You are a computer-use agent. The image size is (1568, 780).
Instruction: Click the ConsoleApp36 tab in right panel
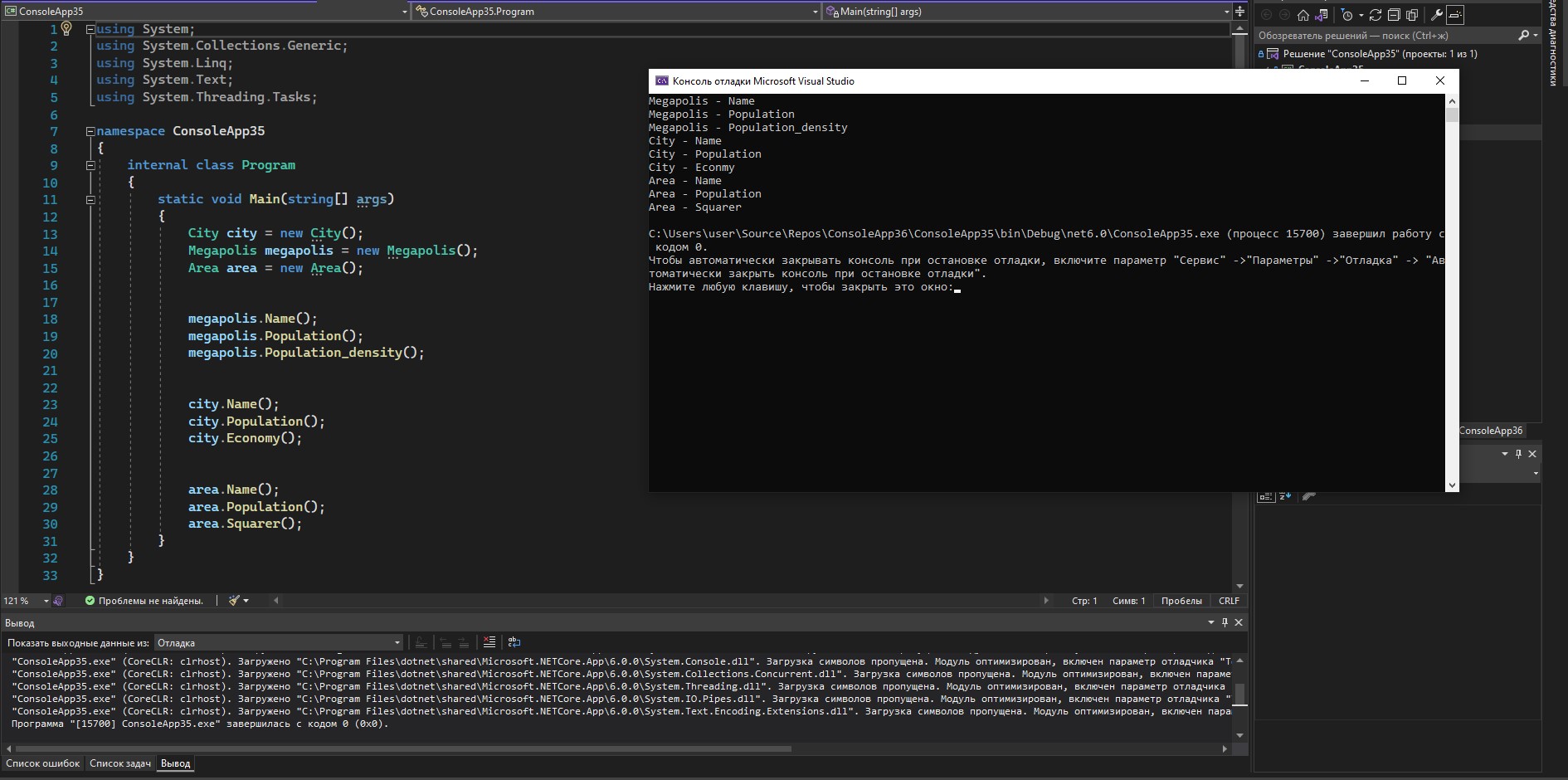tap(1491, 431)
